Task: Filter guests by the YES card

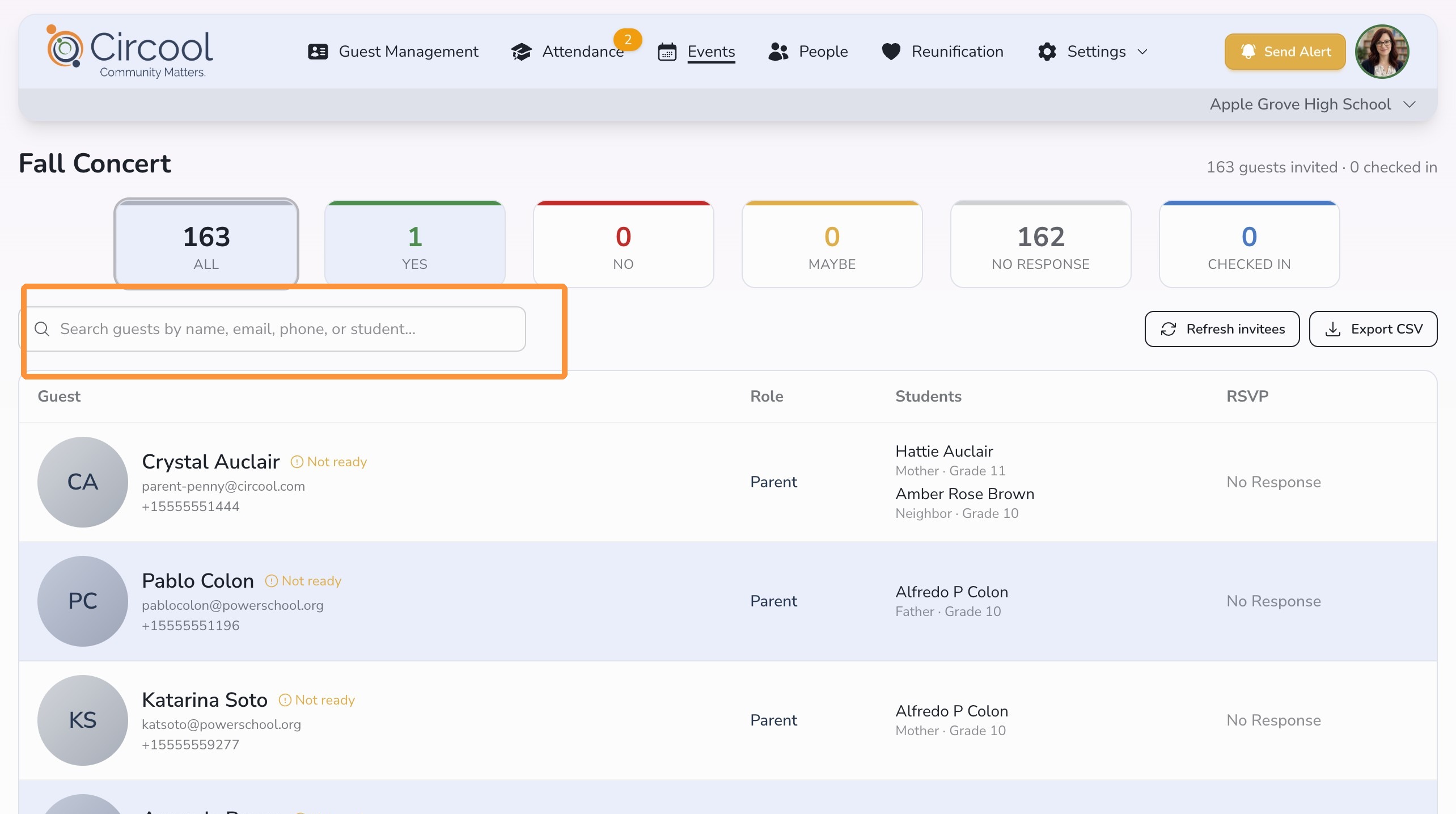Action: (415, 244)
